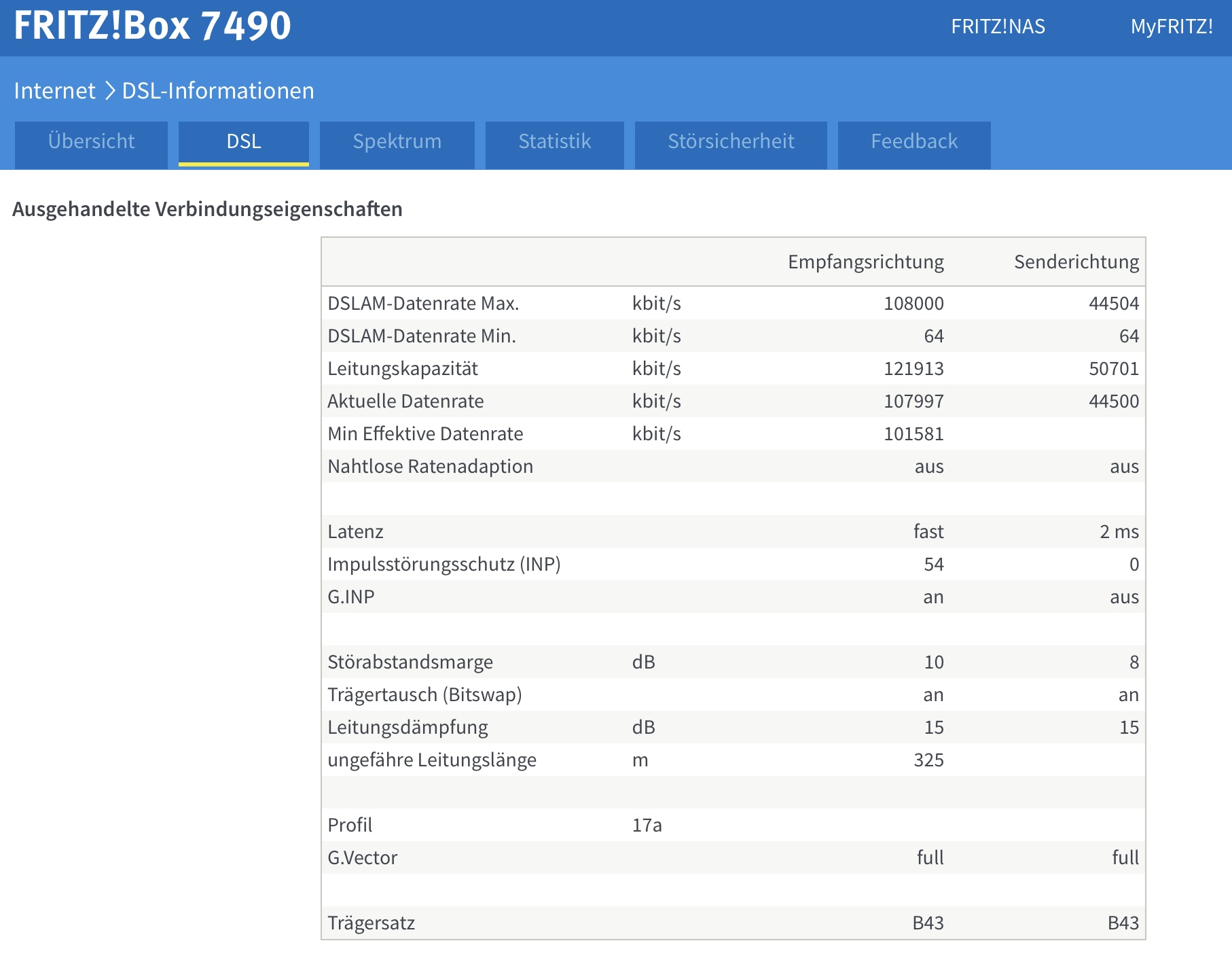
Task: Click the Bitswap receive value an
Action: point(933,694)
